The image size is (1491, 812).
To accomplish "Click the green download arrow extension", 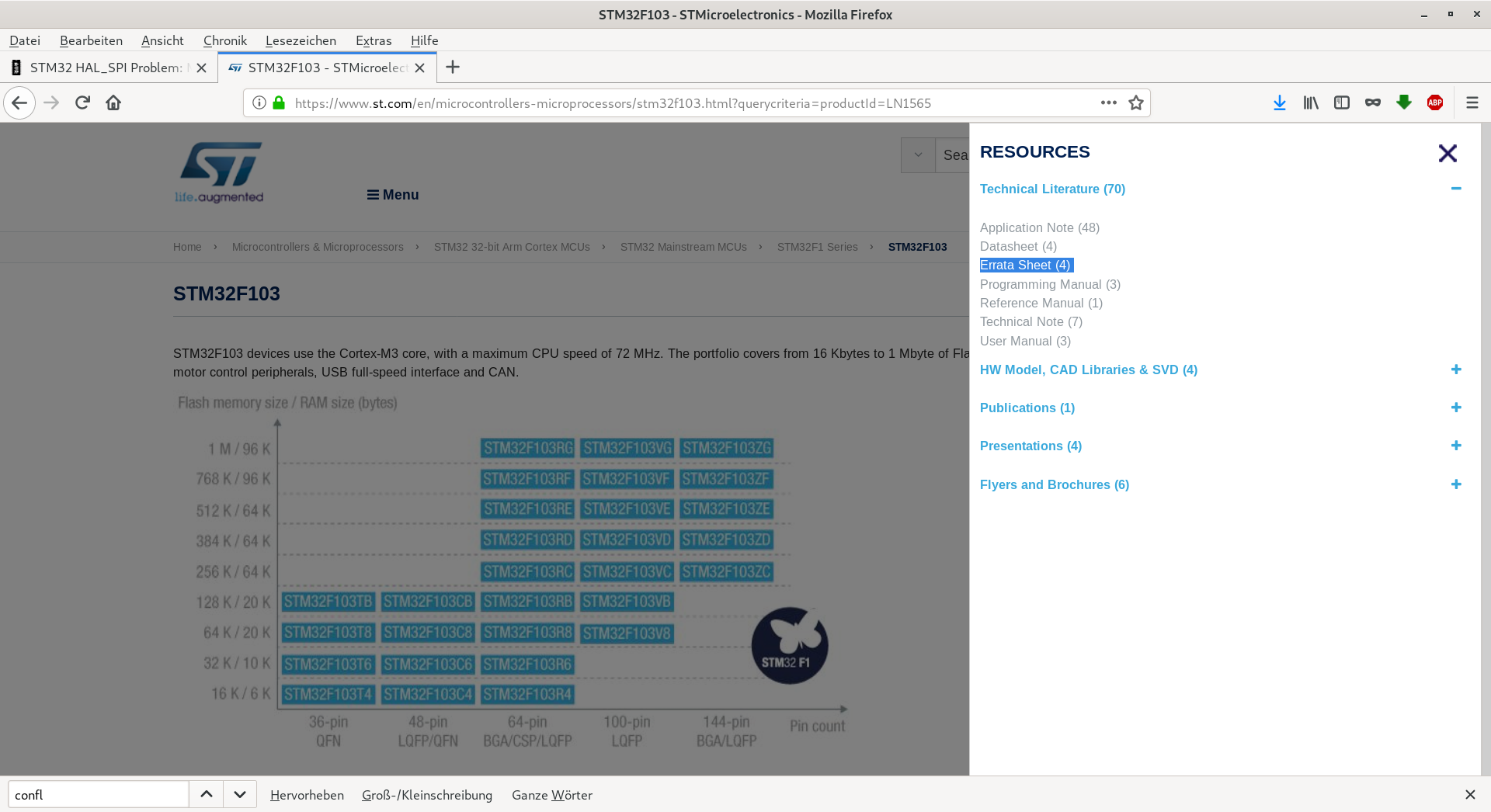I will tap(1404, 102).
